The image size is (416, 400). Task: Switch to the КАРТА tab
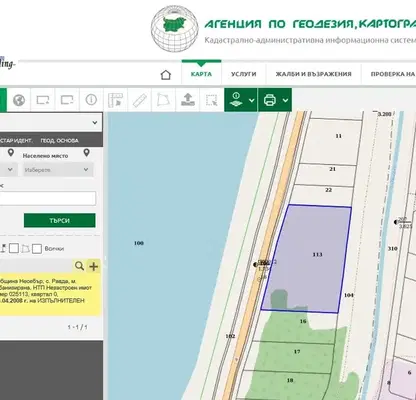pyautogui.click(x=201, y=74)
